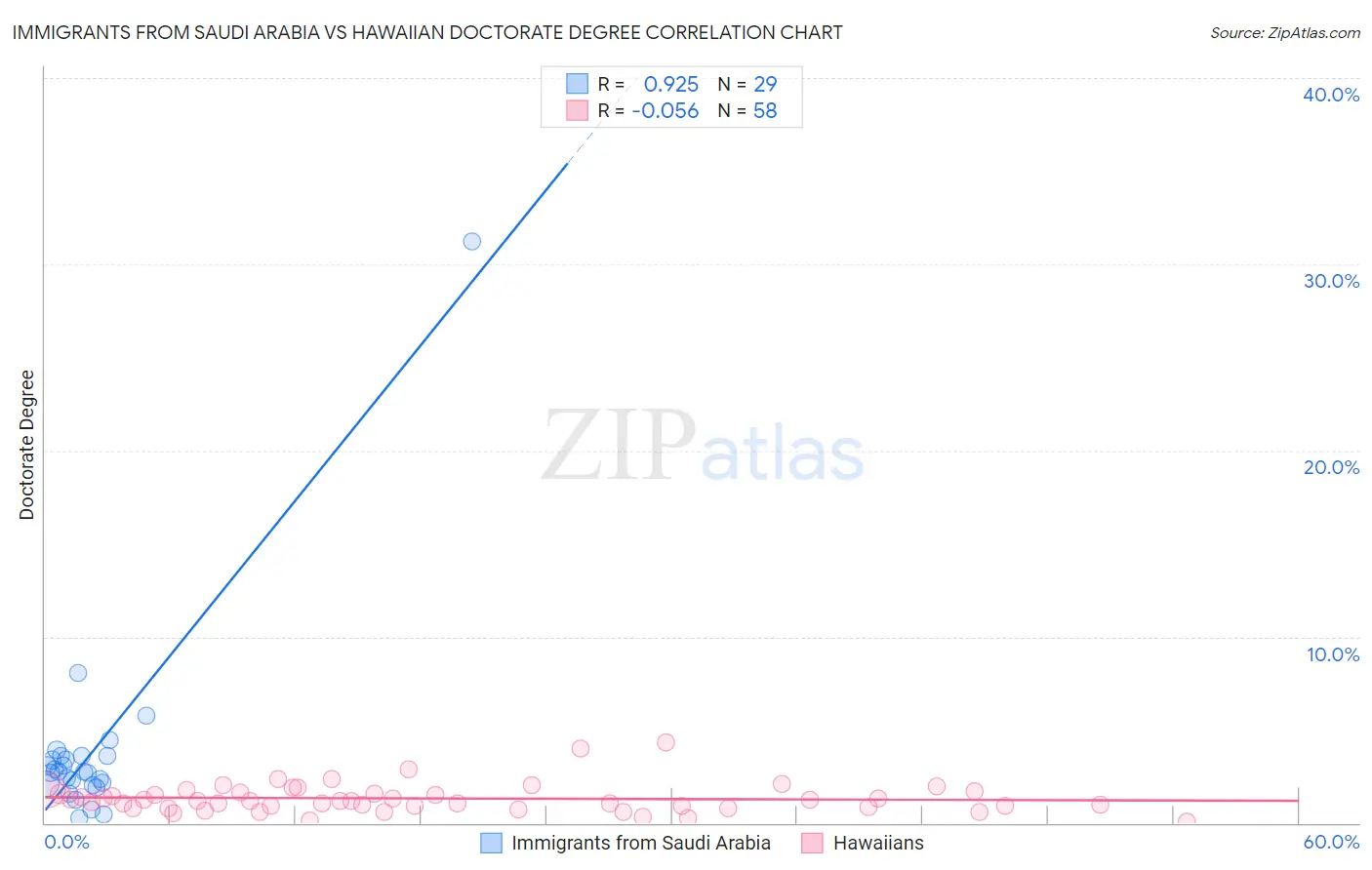
Task: Click the 0.0% x-axis origin label
Action: [x=66, y=842]
